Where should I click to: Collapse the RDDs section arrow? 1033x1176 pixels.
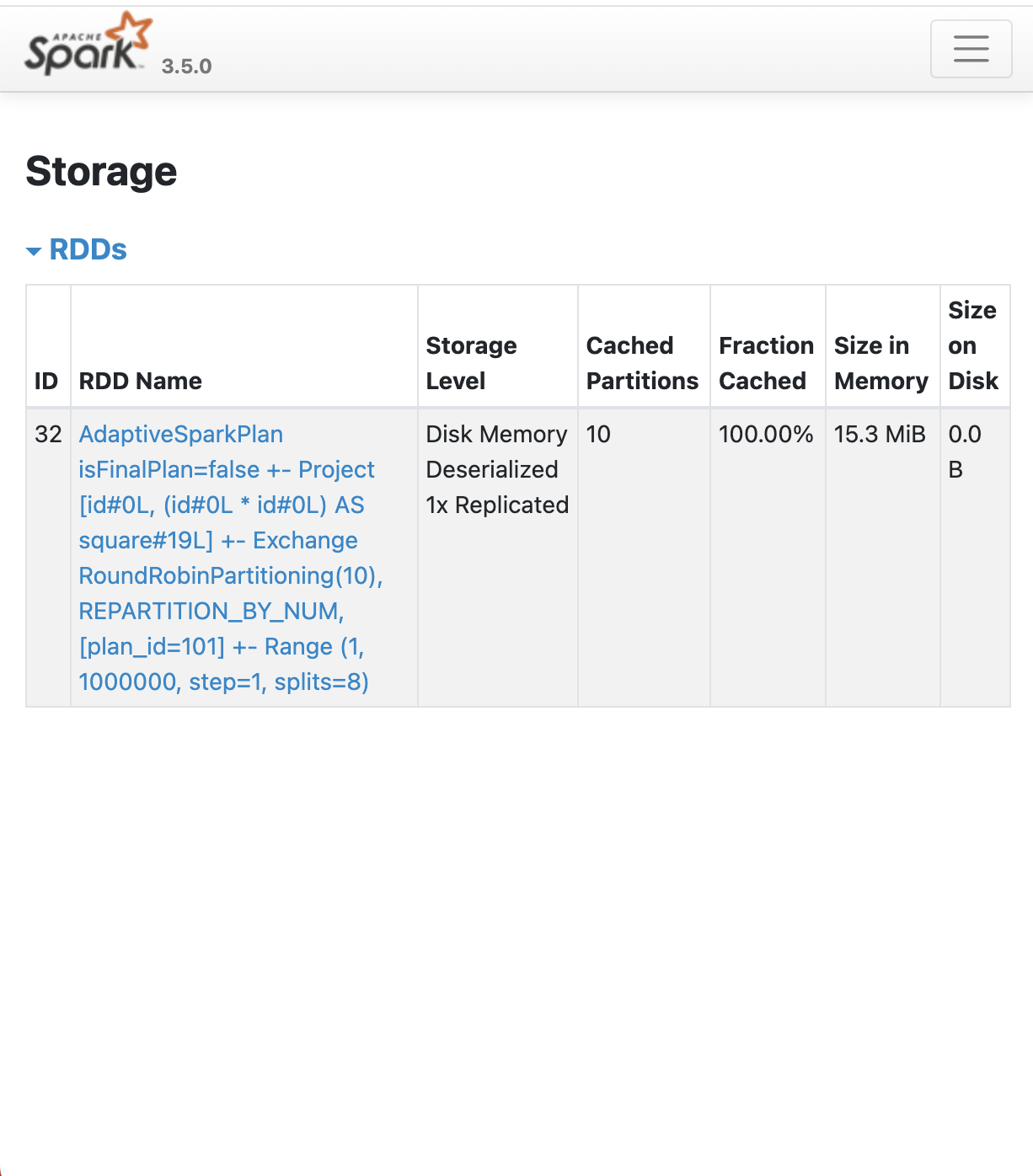click(x=34, y=251)
